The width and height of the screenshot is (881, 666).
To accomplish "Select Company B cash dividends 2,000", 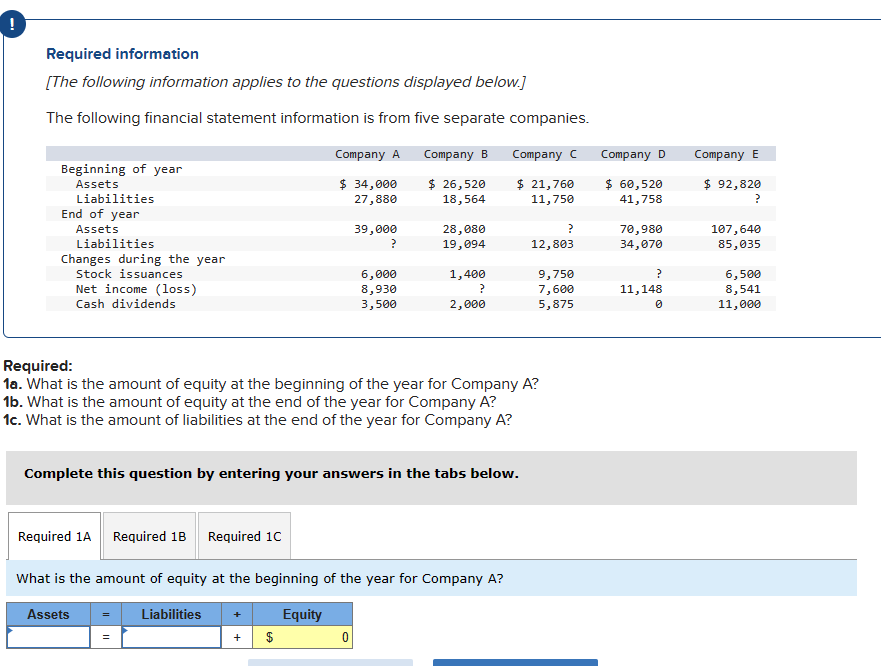I will click(467, 304).
